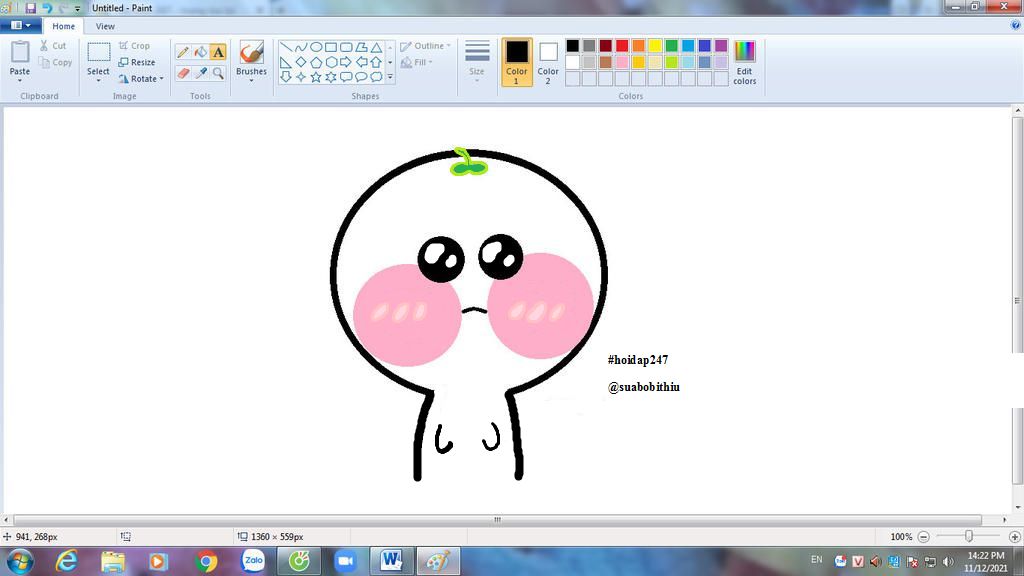Viewport: 1024px width, 576px height.
Task: Choose the Cloud callout shape
Action: coord(376,77)
